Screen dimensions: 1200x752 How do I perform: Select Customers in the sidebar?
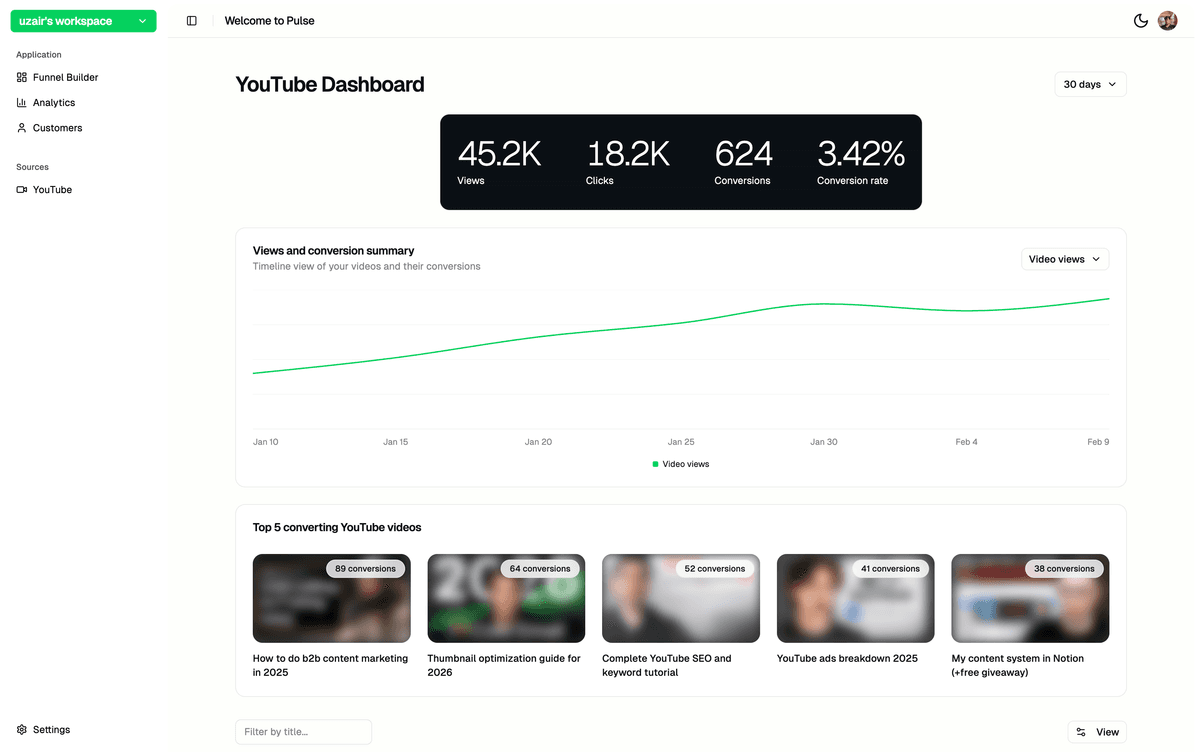(x=57, y=128)
